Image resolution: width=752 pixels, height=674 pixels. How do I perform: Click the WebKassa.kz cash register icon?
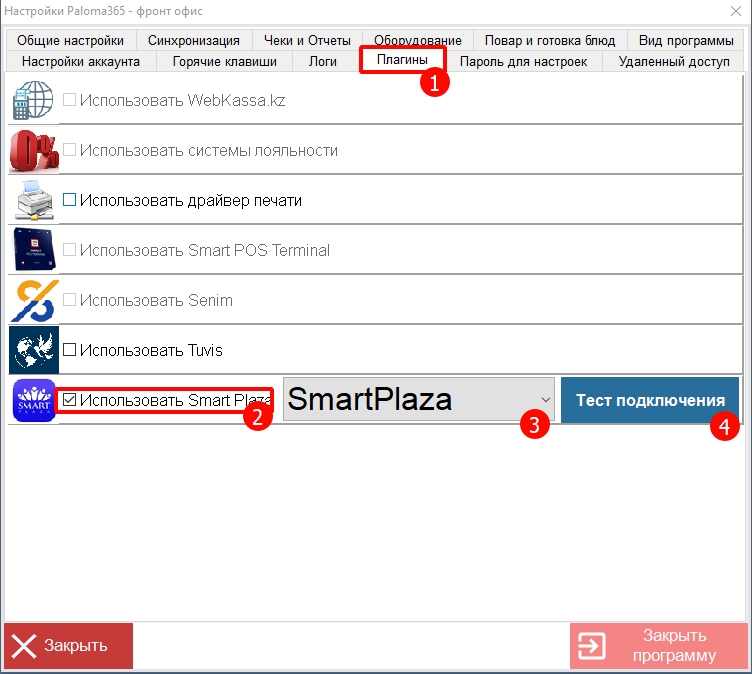[34, 100]
